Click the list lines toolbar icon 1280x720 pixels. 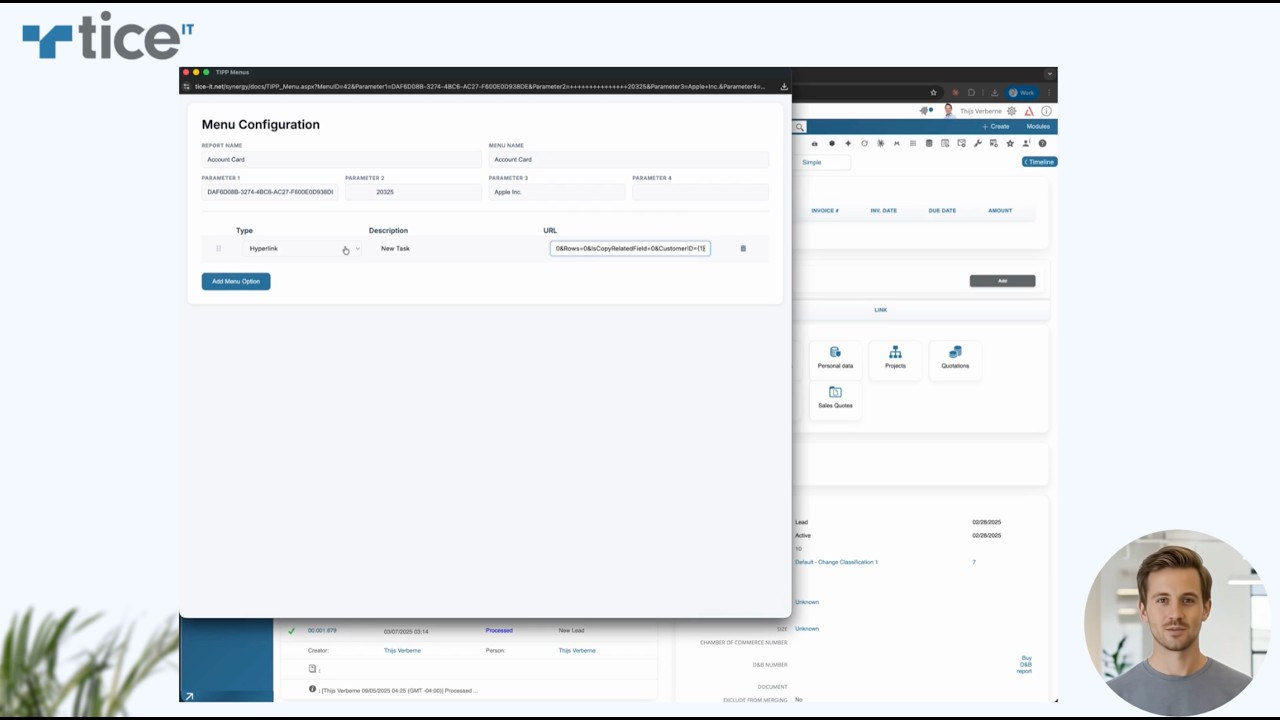(912, 143)
